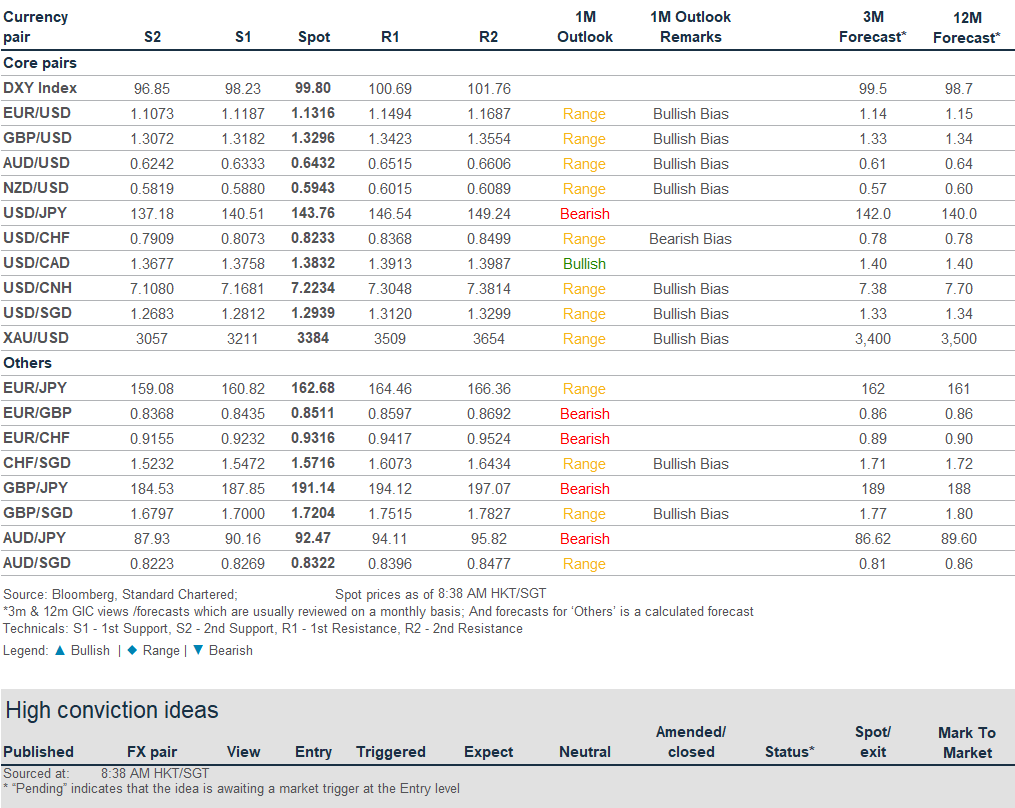Screen dimensions: 1015x808
Task: Click the EUR/USD row label
Action: coord(37,113)
